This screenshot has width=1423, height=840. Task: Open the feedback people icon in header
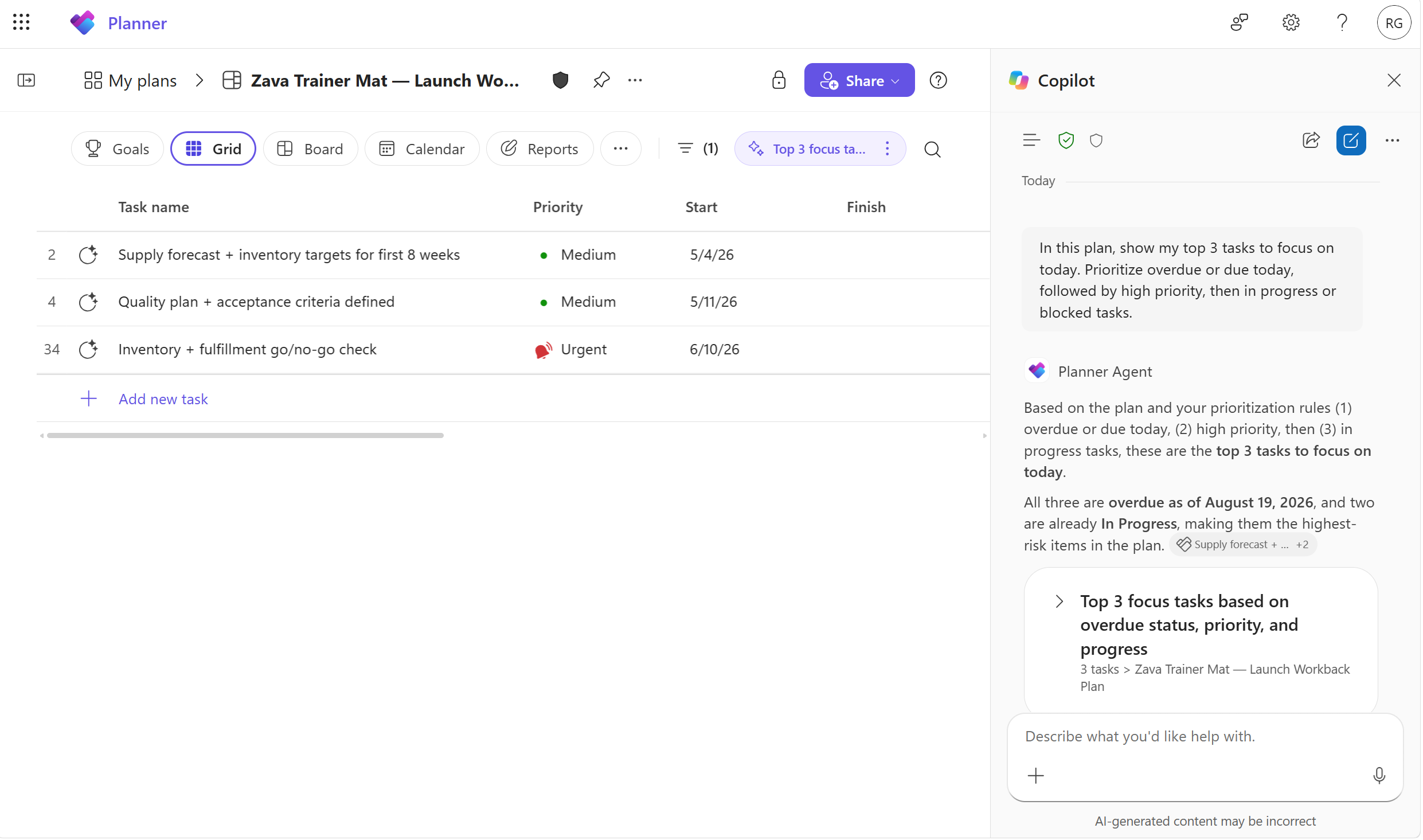pos(1239,23)
